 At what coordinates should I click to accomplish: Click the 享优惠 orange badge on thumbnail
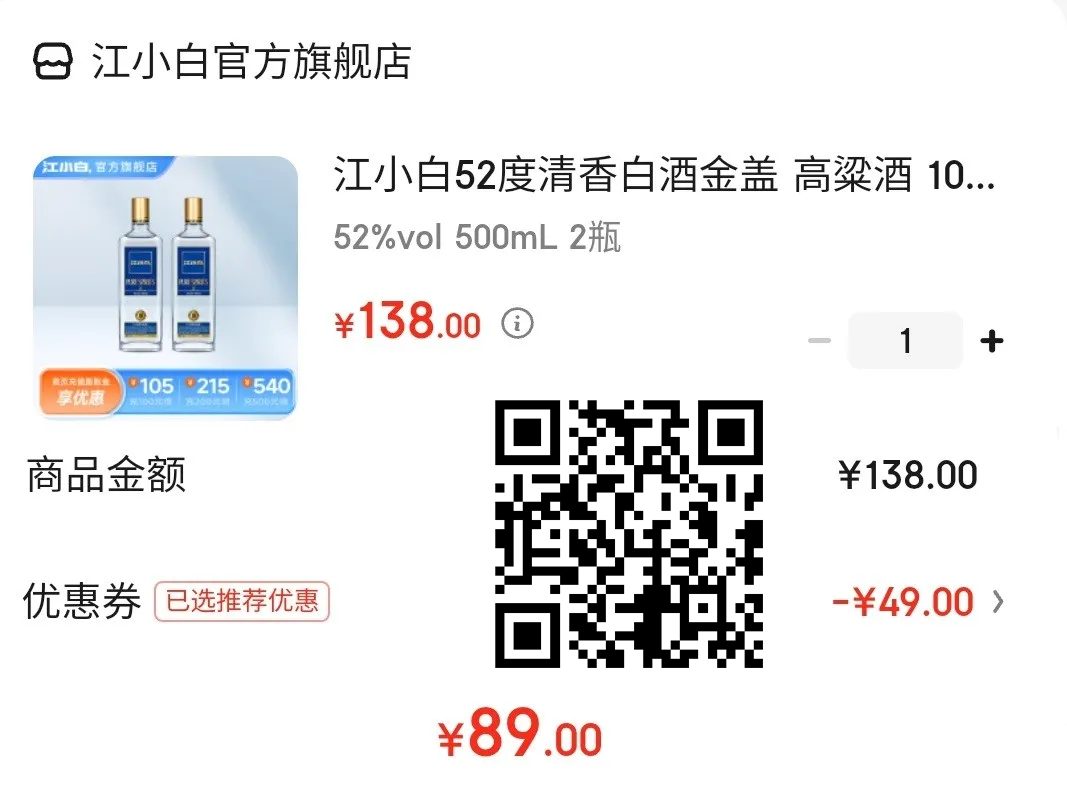point(80,391)
